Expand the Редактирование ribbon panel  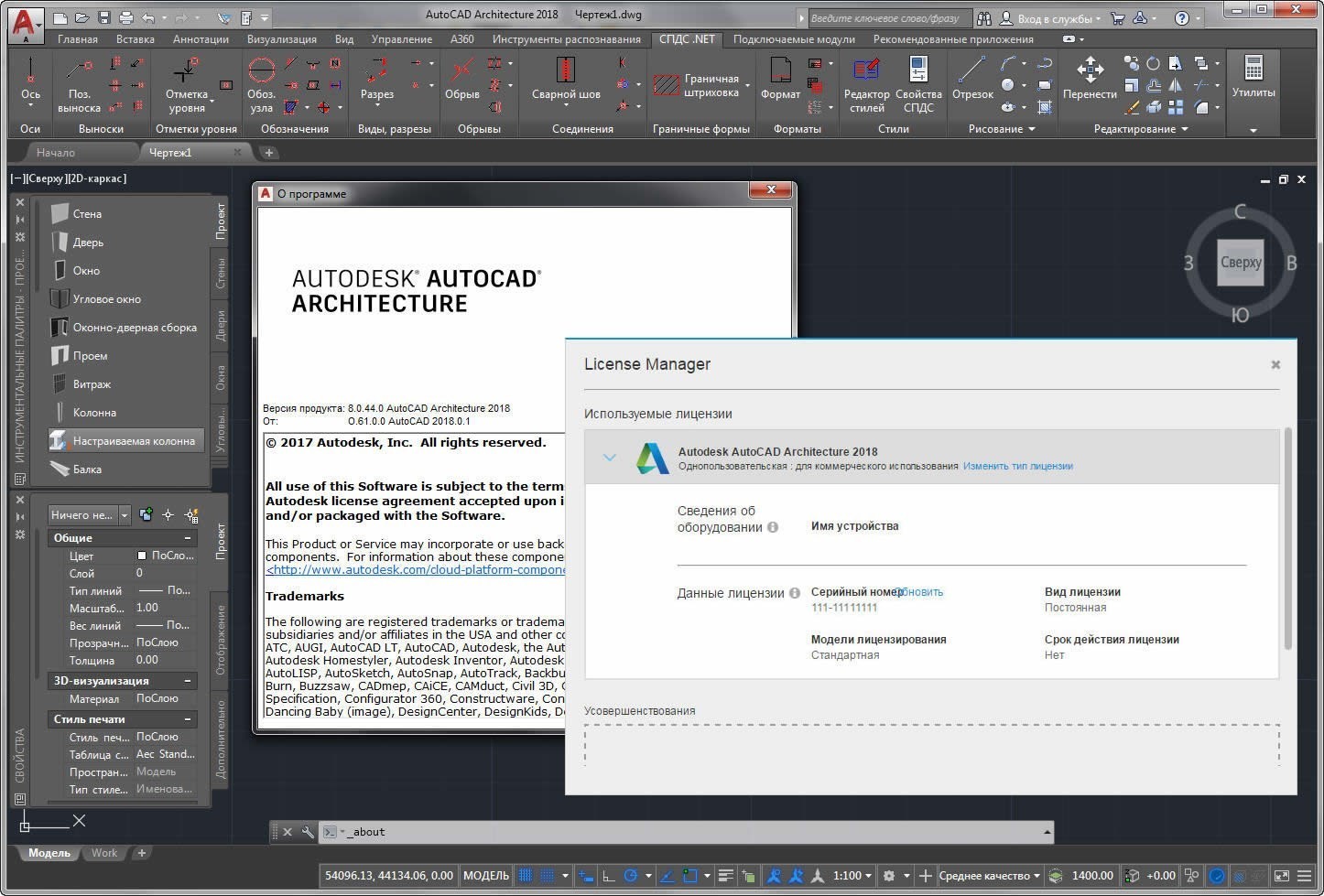[x=1140, y=129]
